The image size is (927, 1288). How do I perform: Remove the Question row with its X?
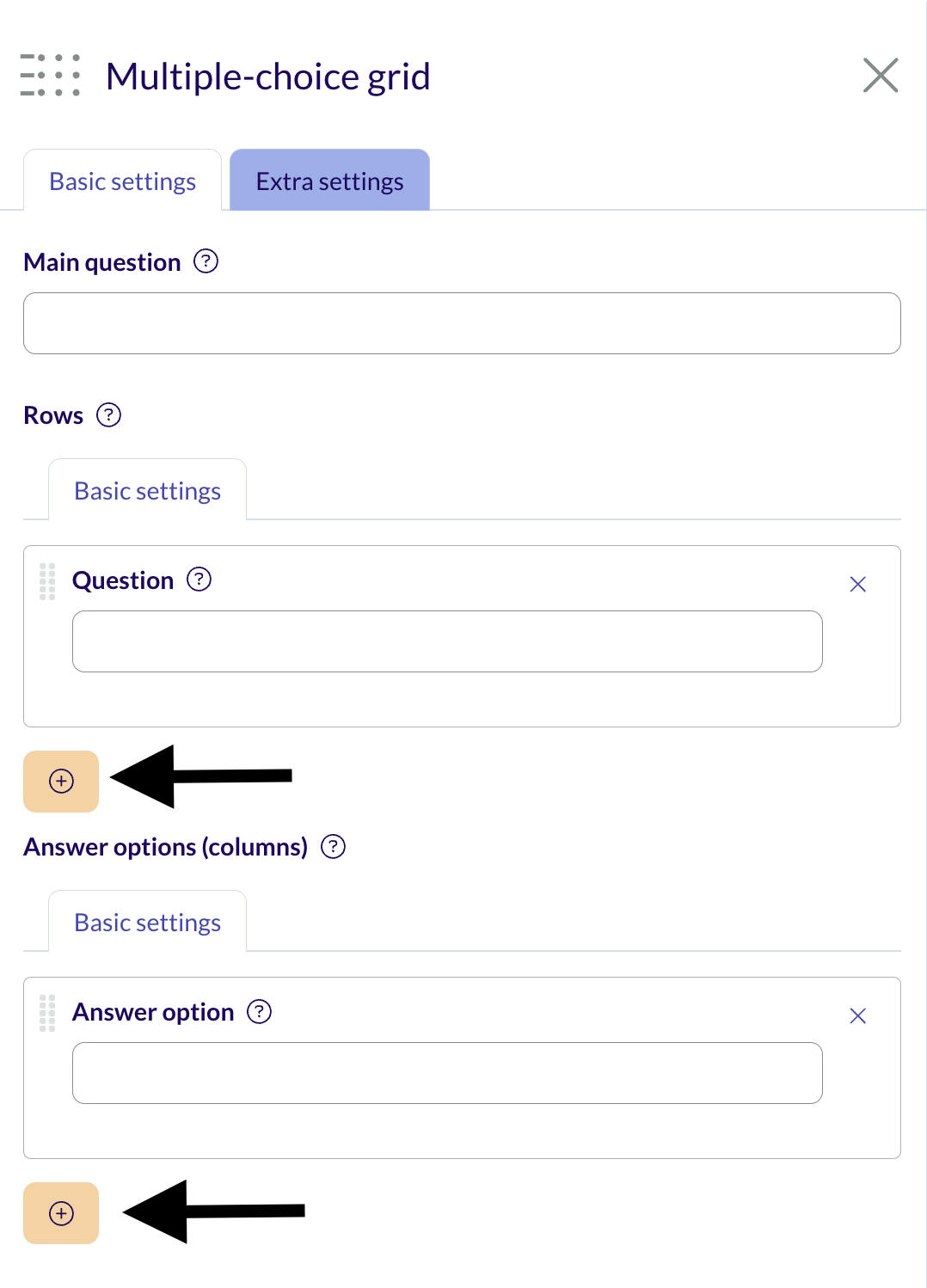coord(857,585)
